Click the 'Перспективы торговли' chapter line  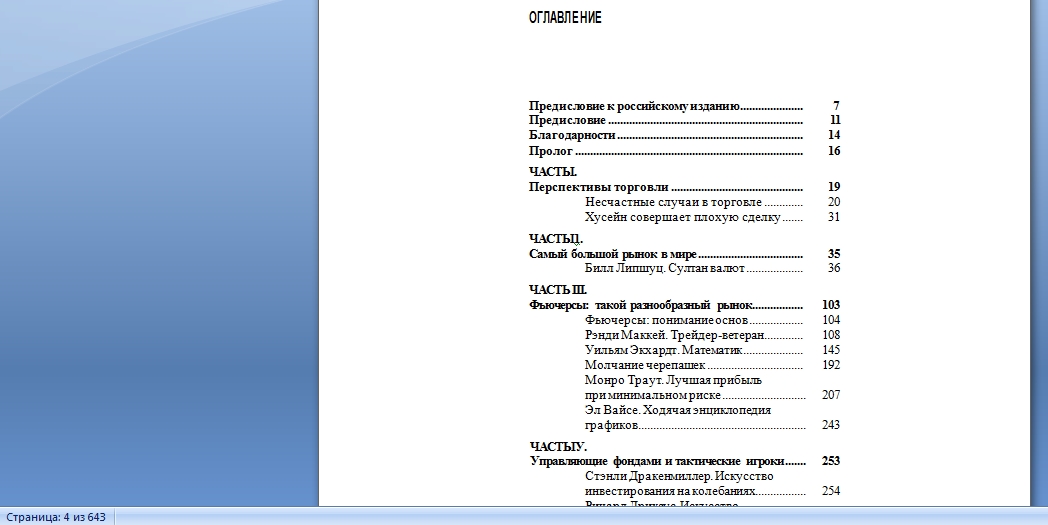tap(598, 187)
